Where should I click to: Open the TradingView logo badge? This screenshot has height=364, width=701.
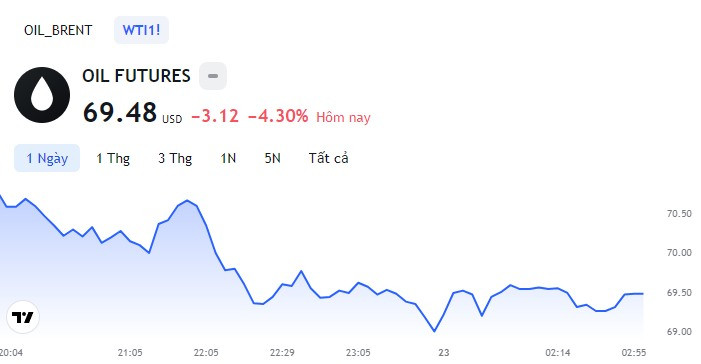pyautogui.click(x=23, y=317)
